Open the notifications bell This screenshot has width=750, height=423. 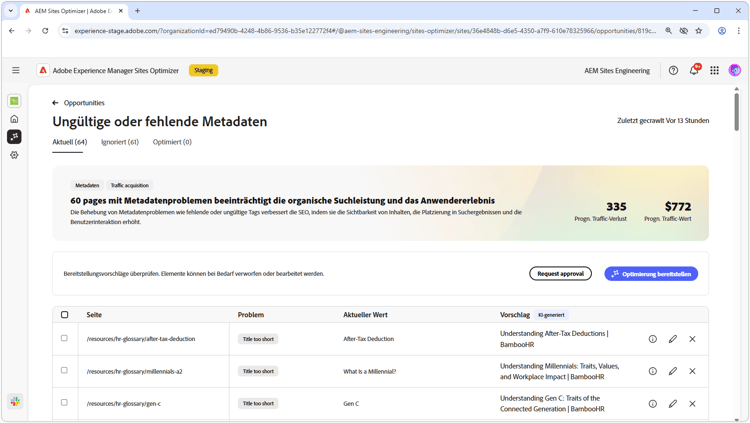click(x=694, y=70)
